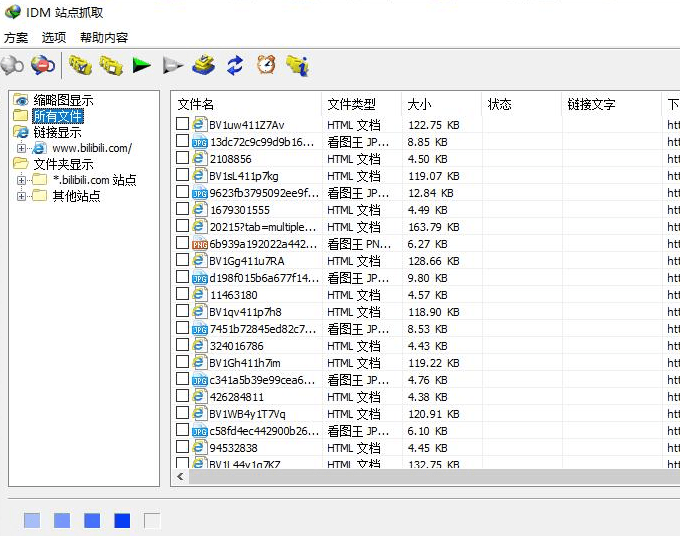The width and height of the screenshot is (680, 536).
Task: Click the JPG icon of 13dc72c9c99d9b16 row
Action: pos(199,142)
